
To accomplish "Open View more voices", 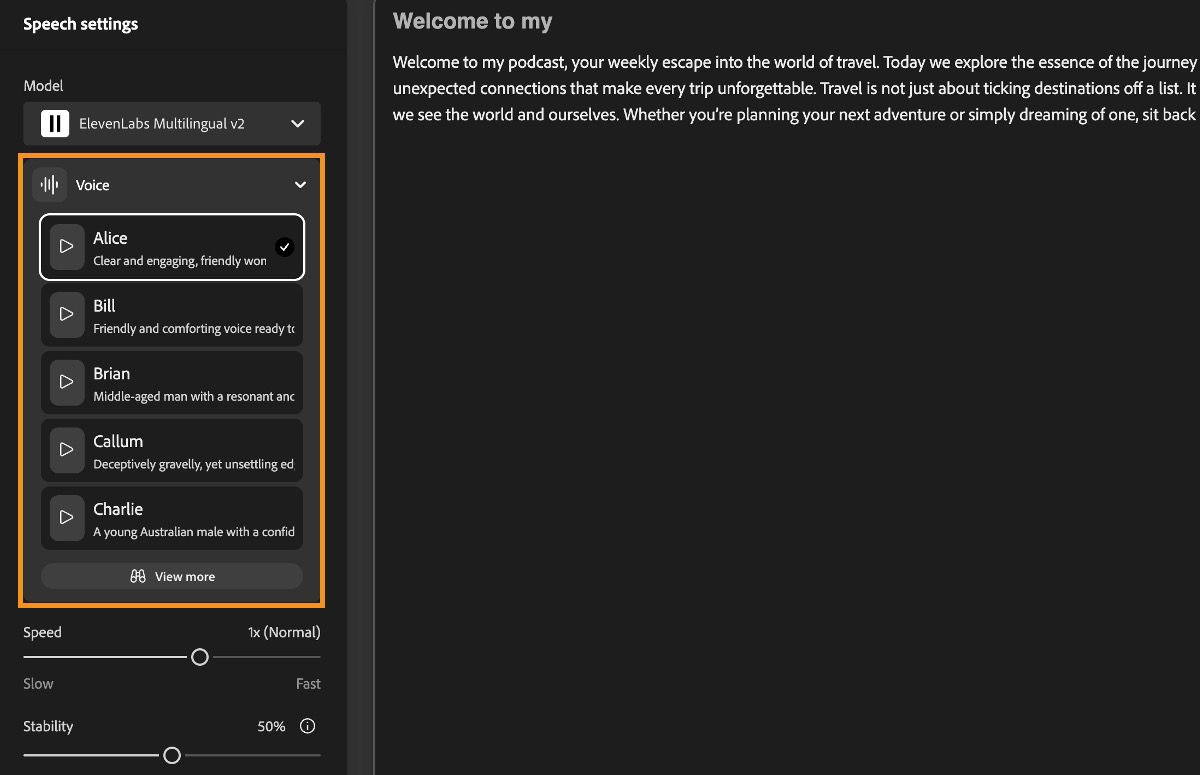I will click(171, 576).
